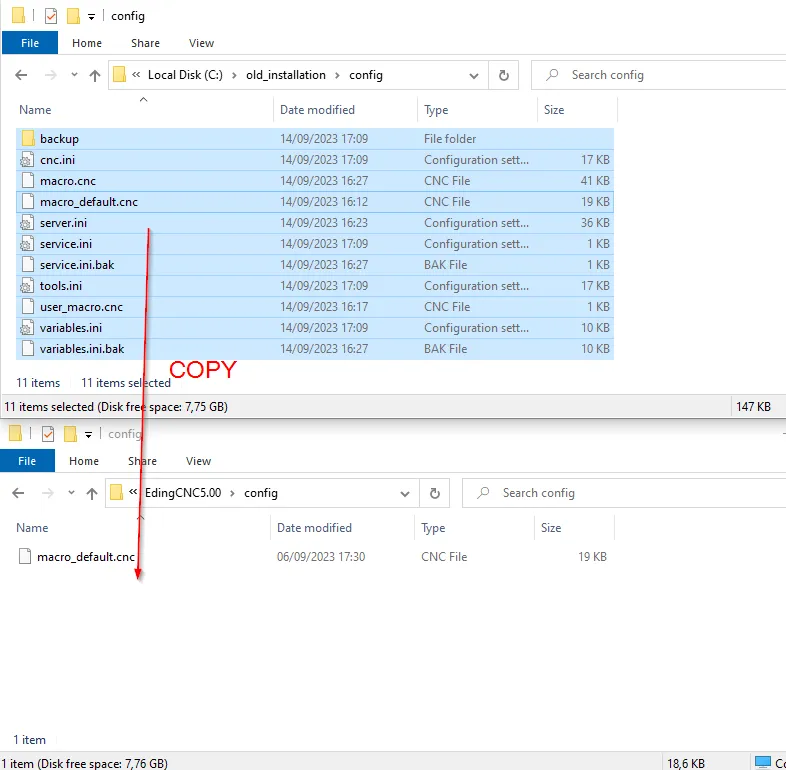Select service.ini.bak file icon
This screenshot has width=786, height=770.
click(28, 265)
